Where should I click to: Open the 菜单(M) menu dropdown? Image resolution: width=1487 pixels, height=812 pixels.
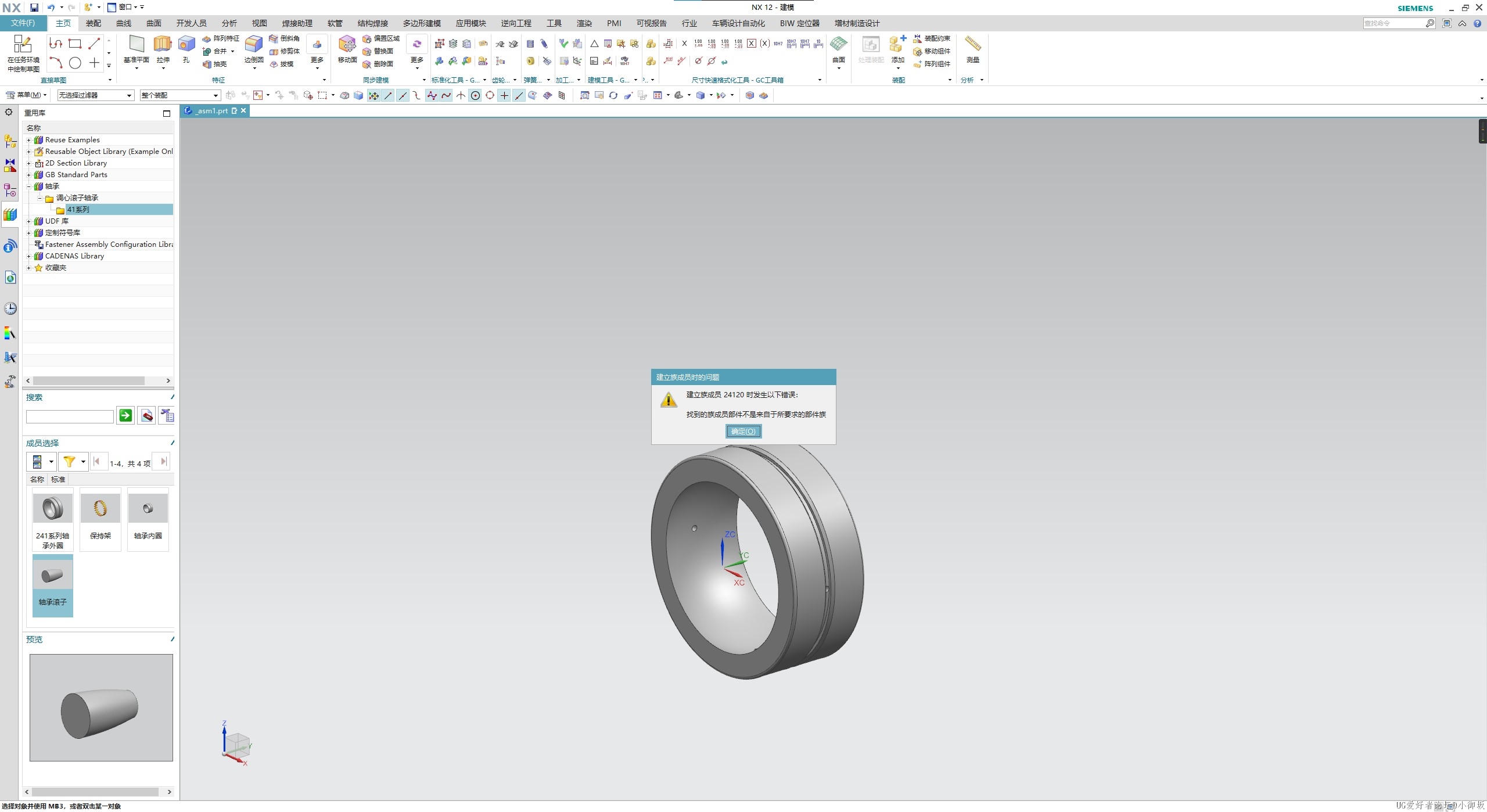[x=27, y=95]
